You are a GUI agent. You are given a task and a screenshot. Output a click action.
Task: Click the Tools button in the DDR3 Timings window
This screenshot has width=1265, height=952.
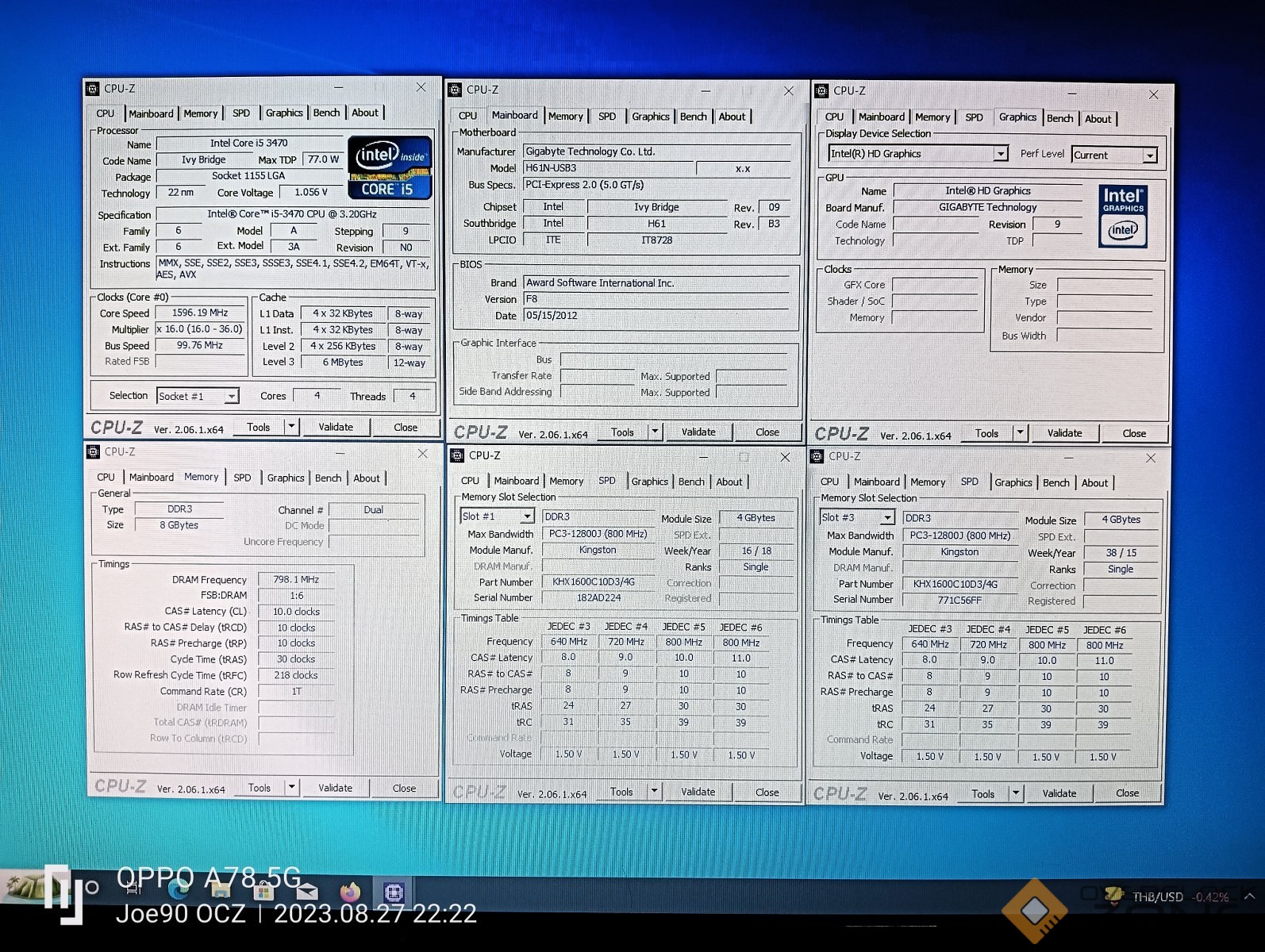[260, 788]
